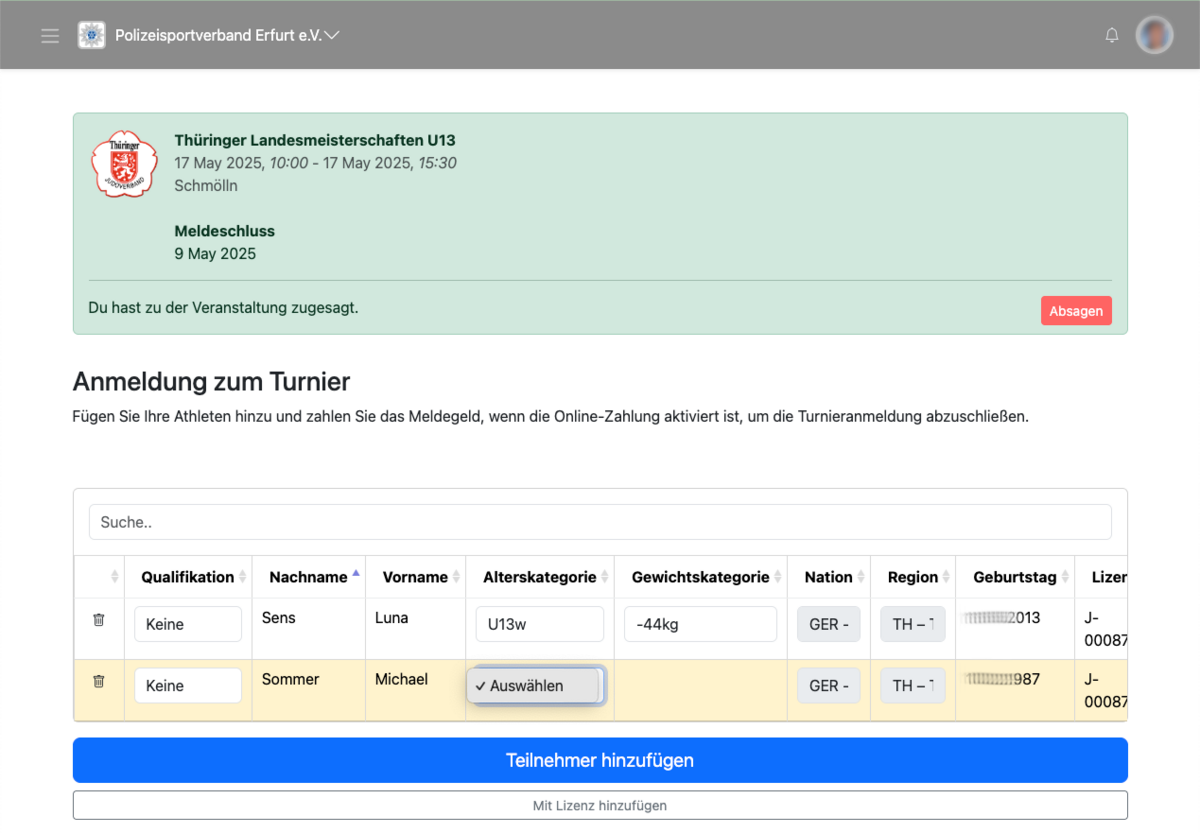This screenshot has height=833, width=1200.
Task: Delete Luna Sens row with trash icon
Action: 98,620
